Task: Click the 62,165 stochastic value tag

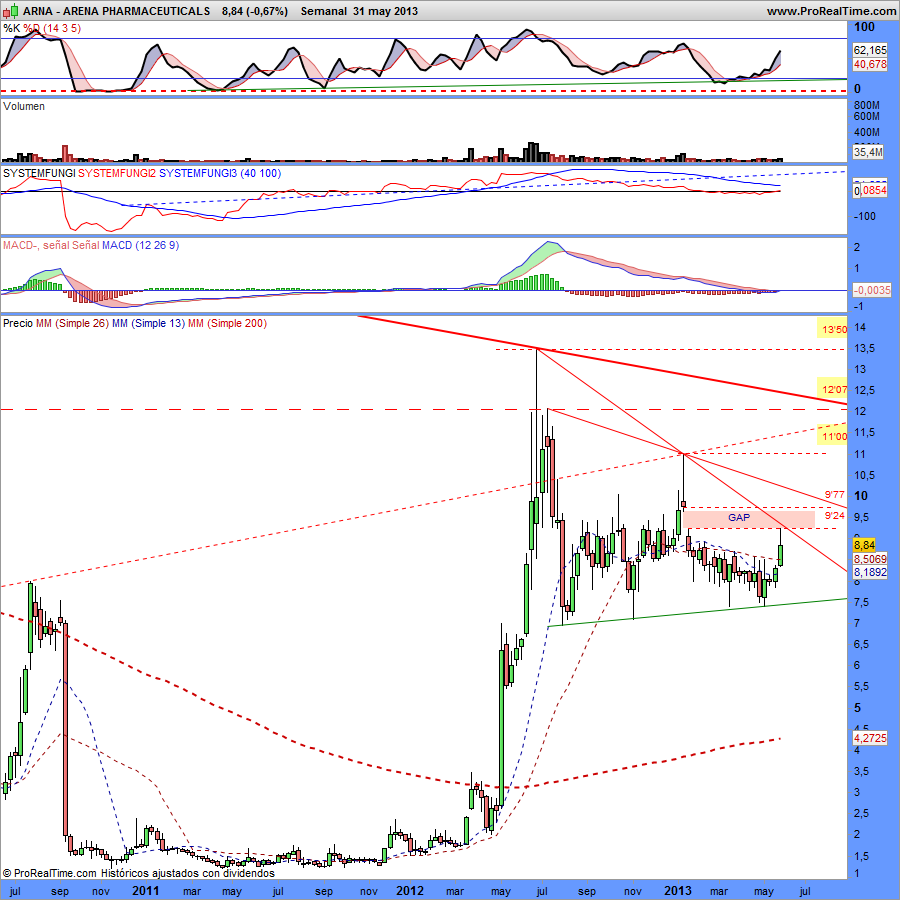Action: 870,51
